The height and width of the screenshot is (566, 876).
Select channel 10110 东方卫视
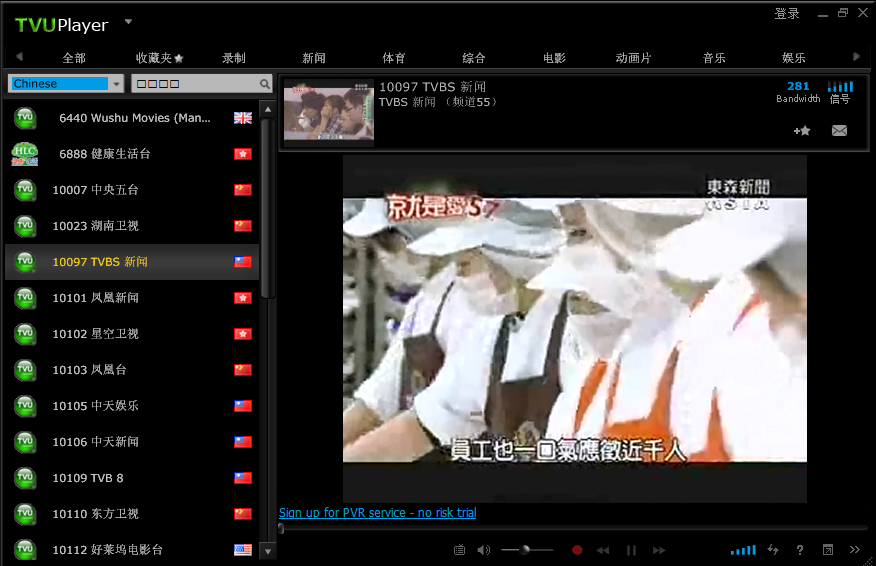click(132, 514)
